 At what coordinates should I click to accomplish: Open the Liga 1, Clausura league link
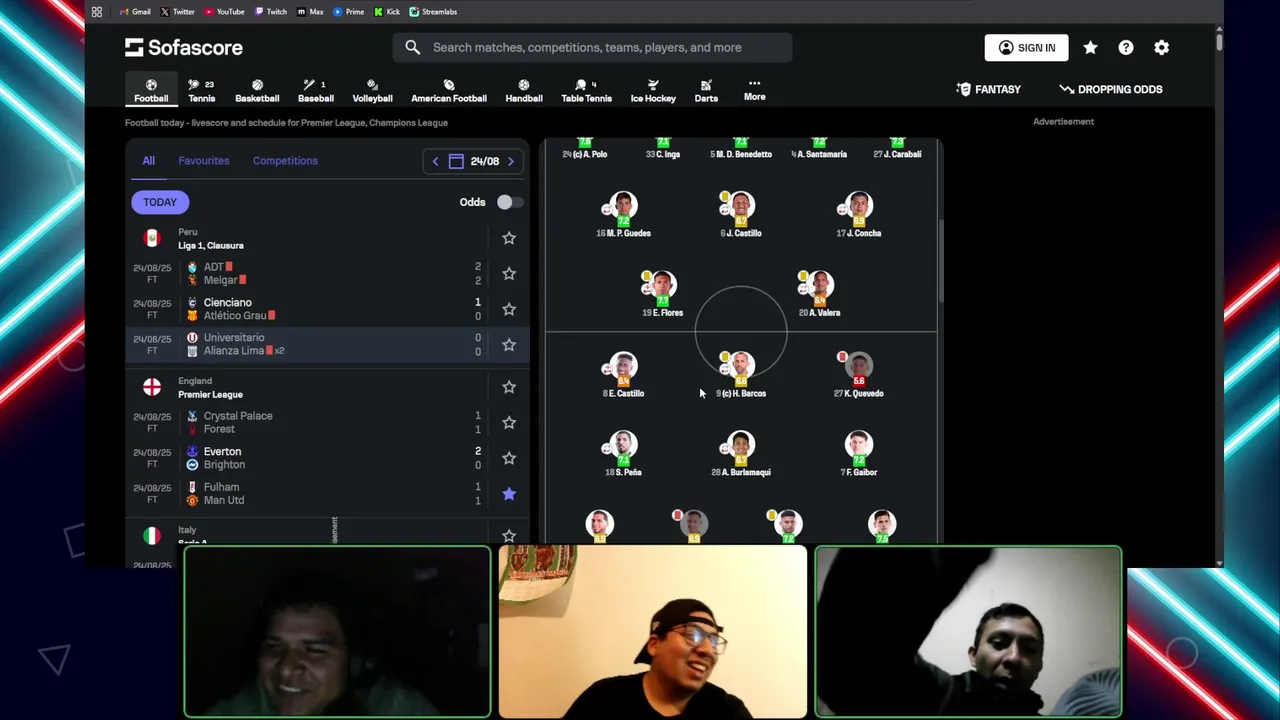pyautogui.click(x=211, y=245)
